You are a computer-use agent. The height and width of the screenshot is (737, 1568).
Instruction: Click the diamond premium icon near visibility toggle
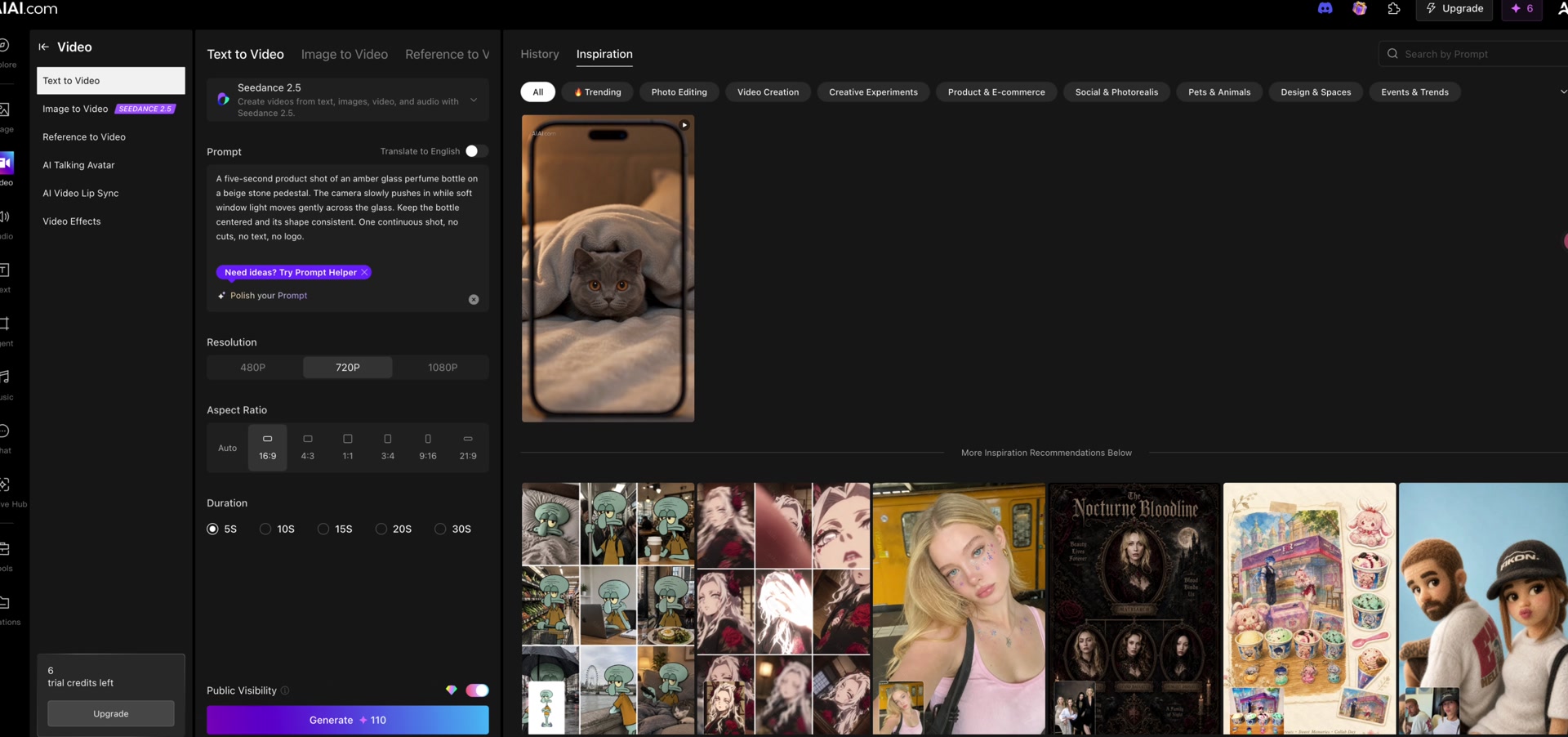(x=451, y=690)
